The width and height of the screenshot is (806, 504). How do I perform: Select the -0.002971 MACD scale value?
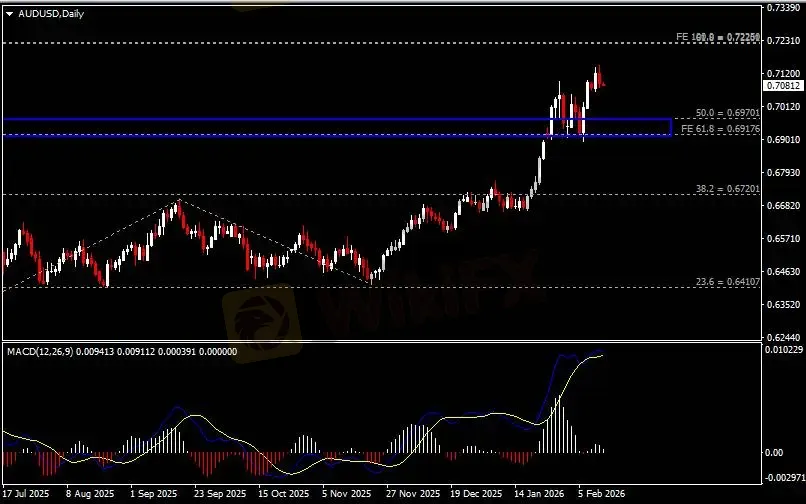[x=784, y=478]
